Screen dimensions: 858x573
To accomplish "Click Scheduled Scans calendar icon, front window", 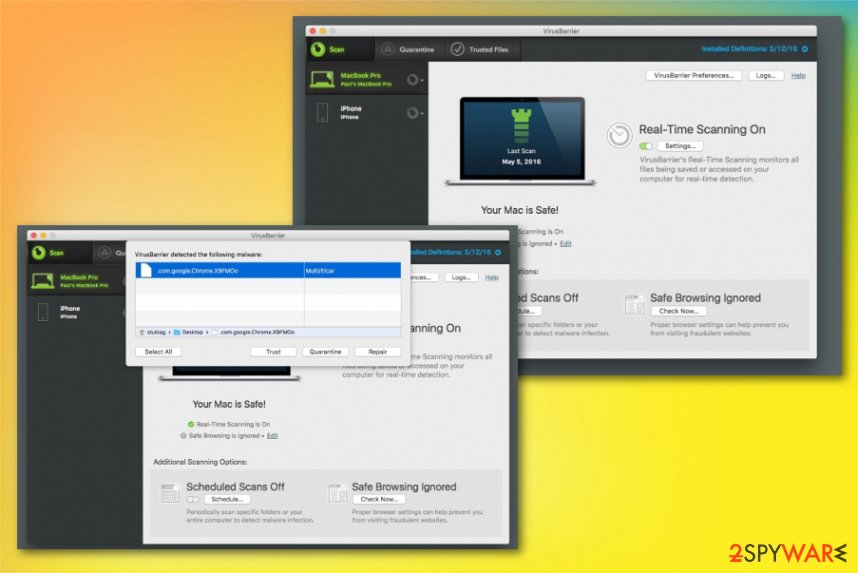I will click(x=170, y=493).
